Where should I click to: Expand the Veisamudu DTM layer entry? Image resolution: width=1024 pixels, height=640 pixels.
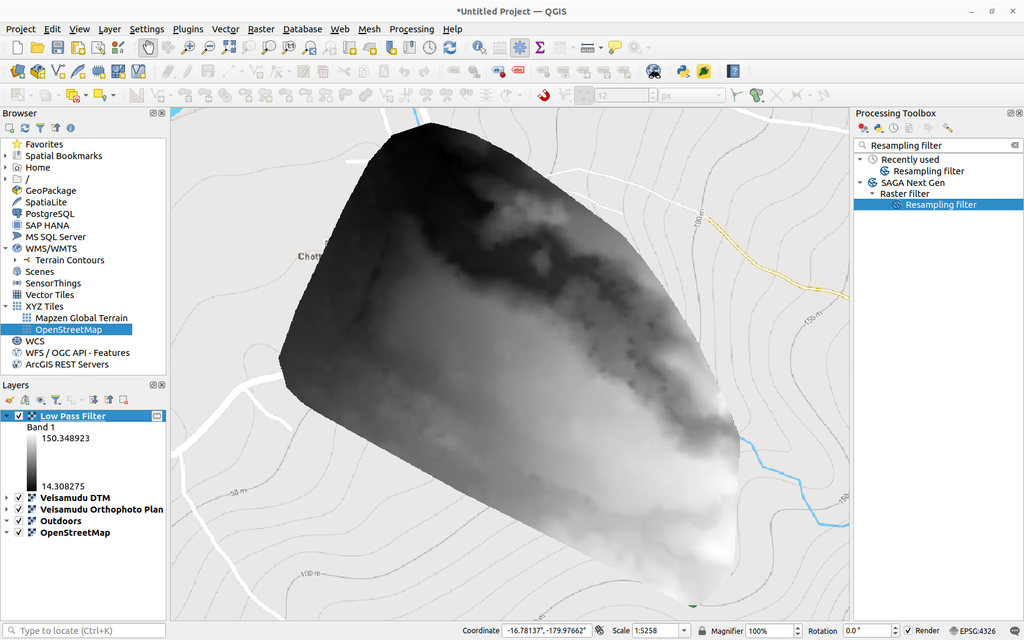(x=6, y=497)
